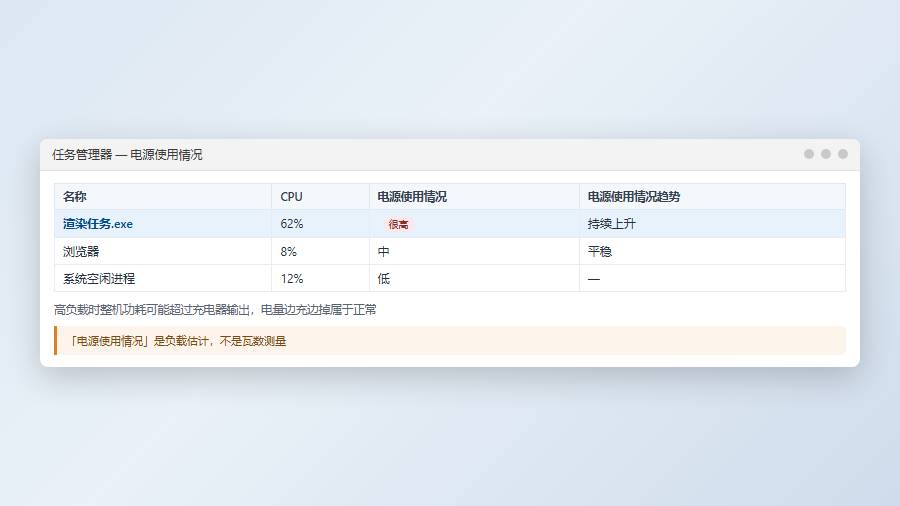This screenshot has height=506, width=900.
Task: Click the 平稳 trend cell
Action: pos(712,251)
